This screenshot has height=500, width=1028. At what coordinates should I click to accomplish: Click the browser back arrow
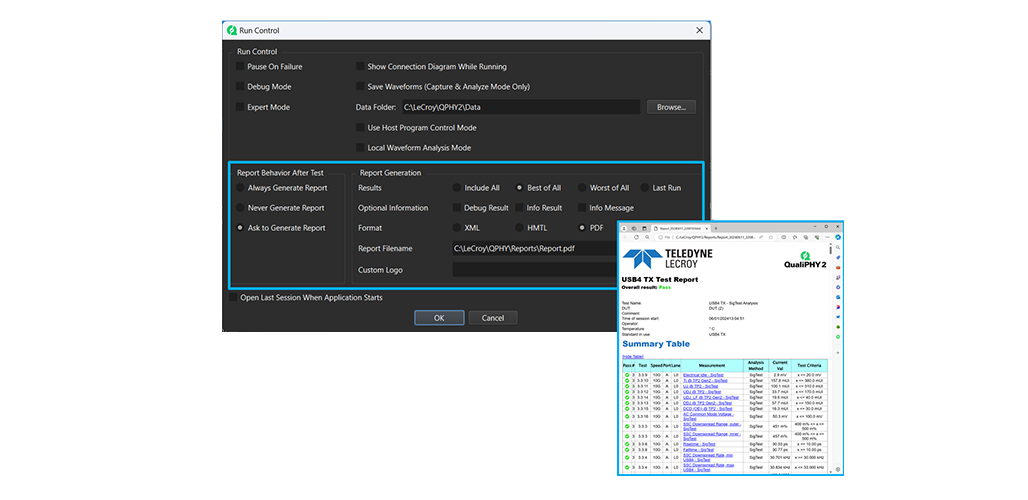click(624, 237)
